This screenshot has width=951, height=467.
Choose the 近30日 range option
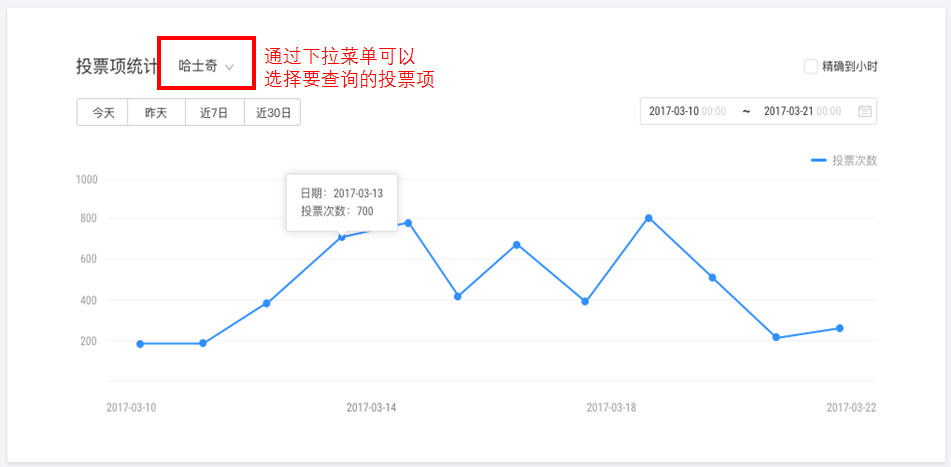click(272, 113)
